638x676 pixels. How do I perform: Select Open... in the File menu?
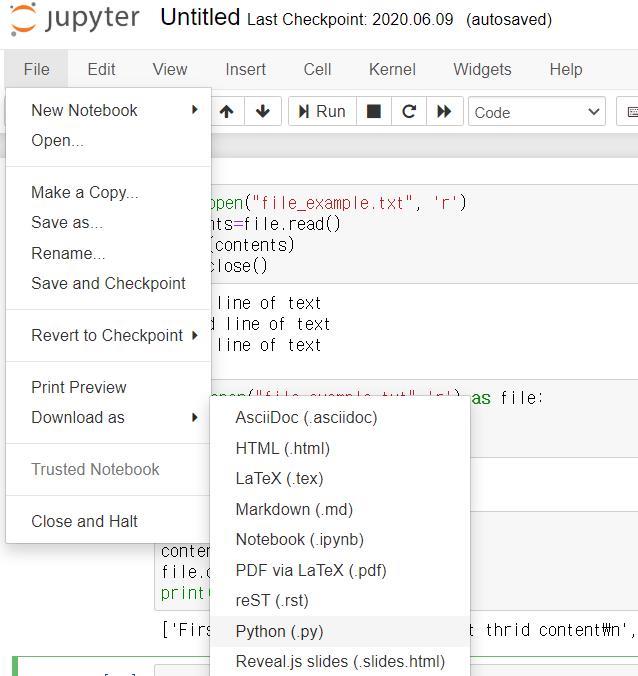pyautogui.click(x=108, y=141)
